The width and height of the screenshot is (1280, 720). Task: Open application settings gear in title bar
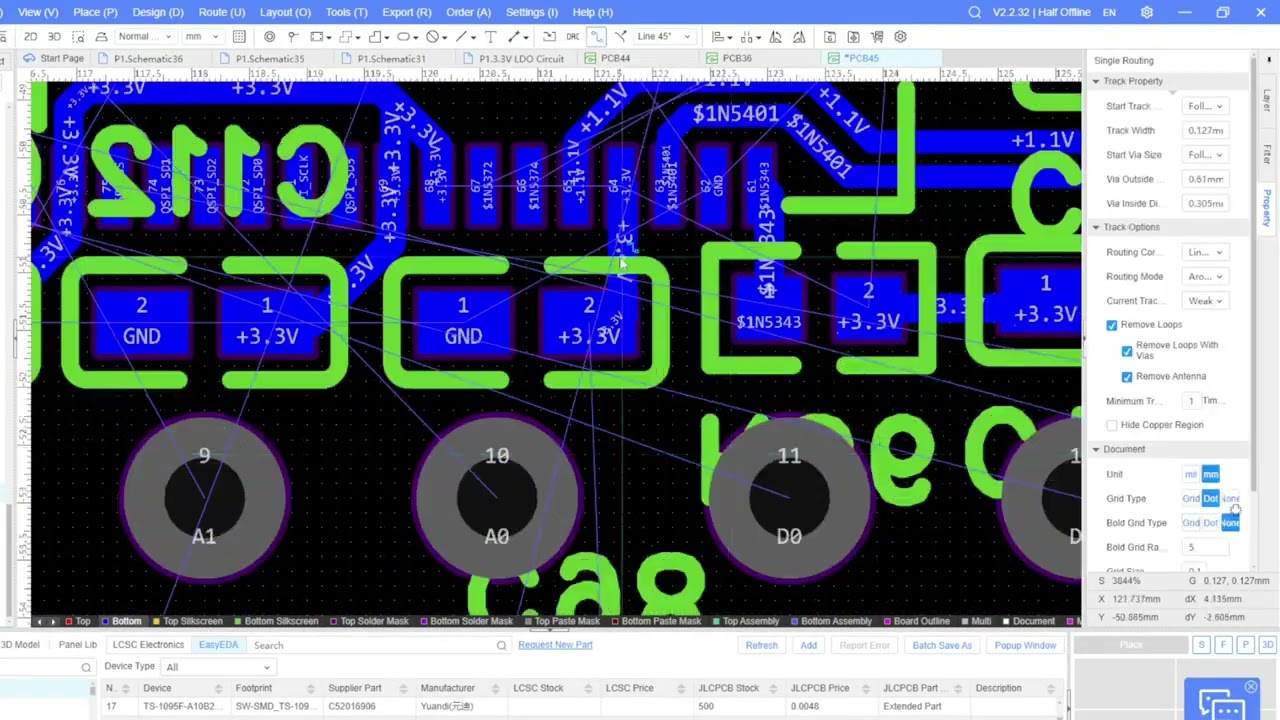coord(1147,12)
